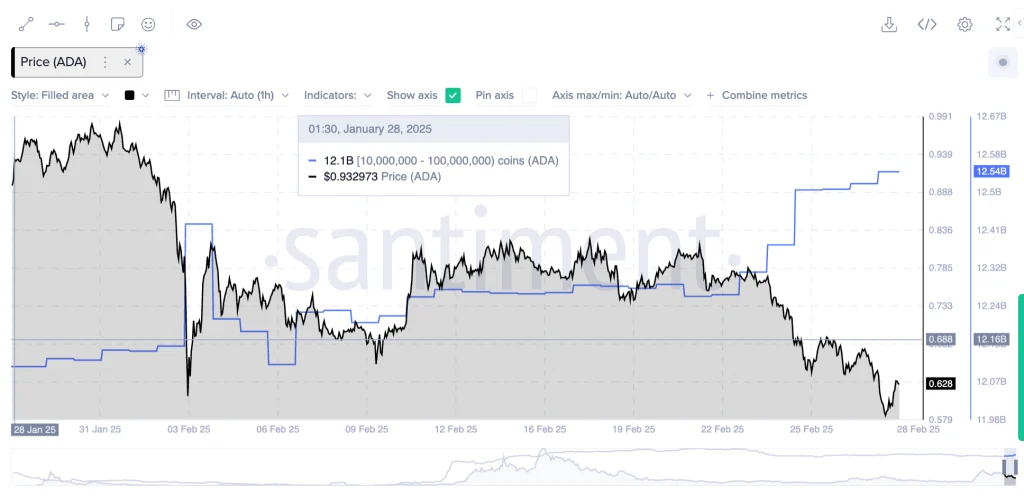Expand Axis max/min Auto/Auto dropdown
The width and height of the screenshot is (1024, 496).
tap(621, 95)
